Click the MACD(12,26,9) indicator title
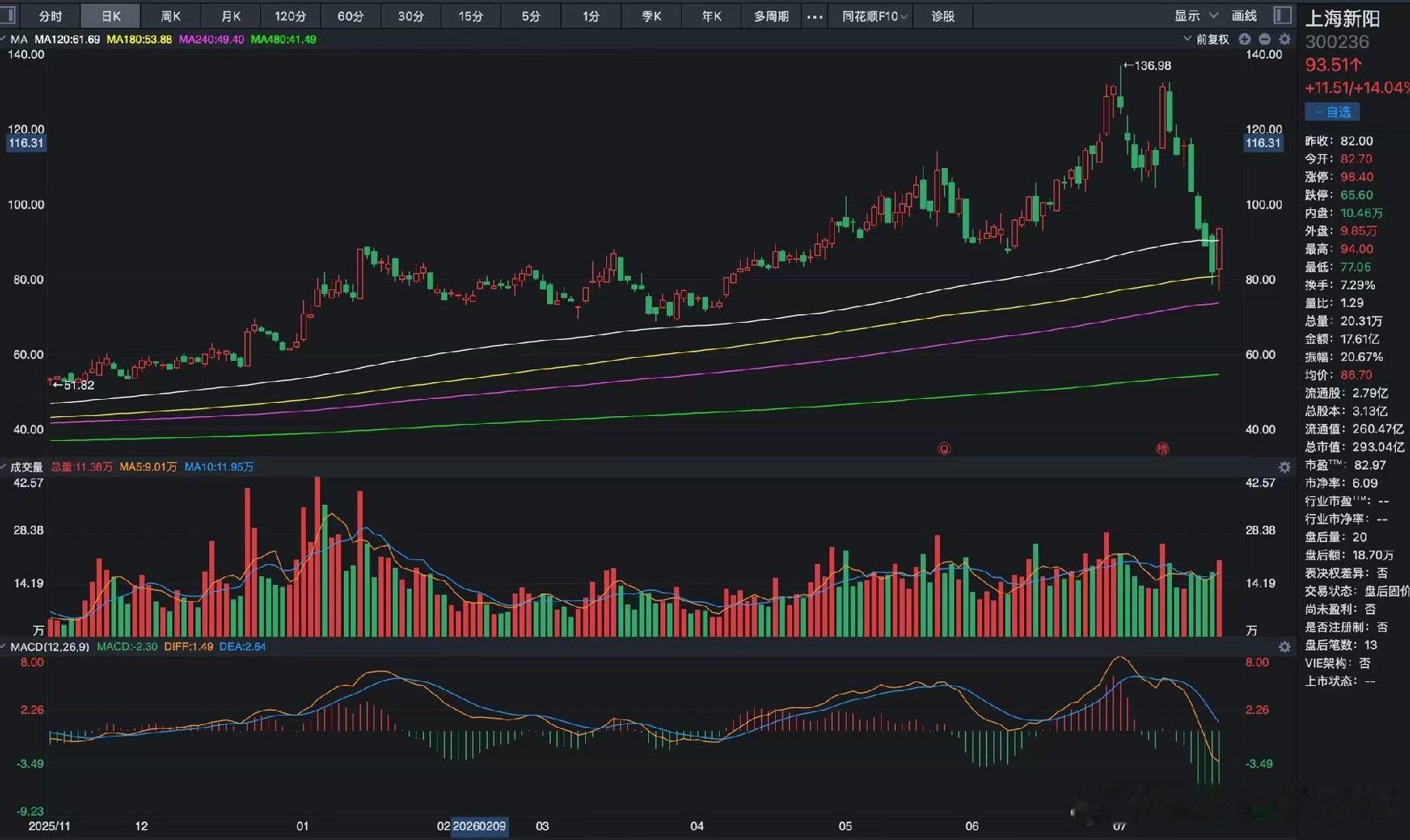This screenshot has height=840, width=1410. coord(50,646)
